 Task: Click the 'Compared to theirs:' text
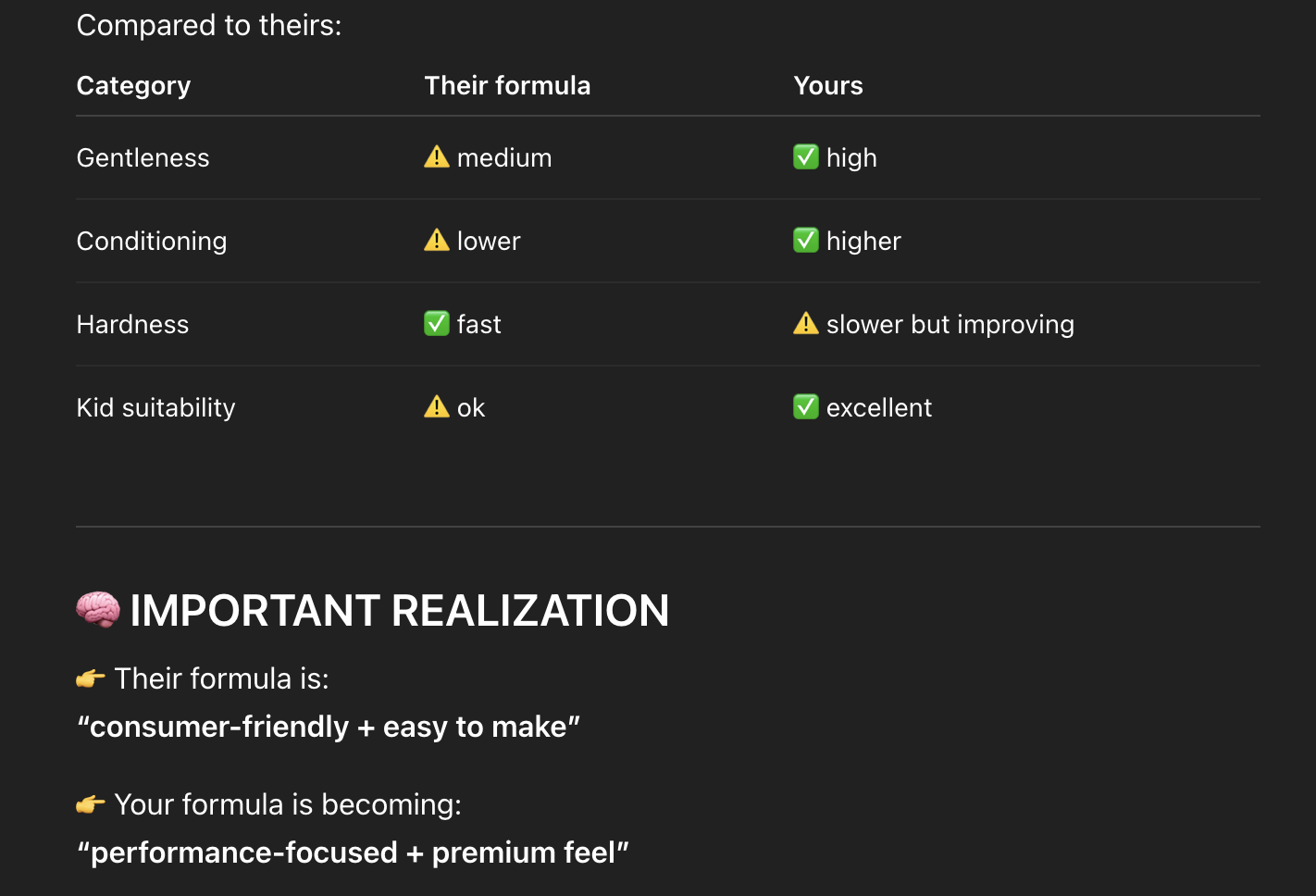click(x=209, y=26)
